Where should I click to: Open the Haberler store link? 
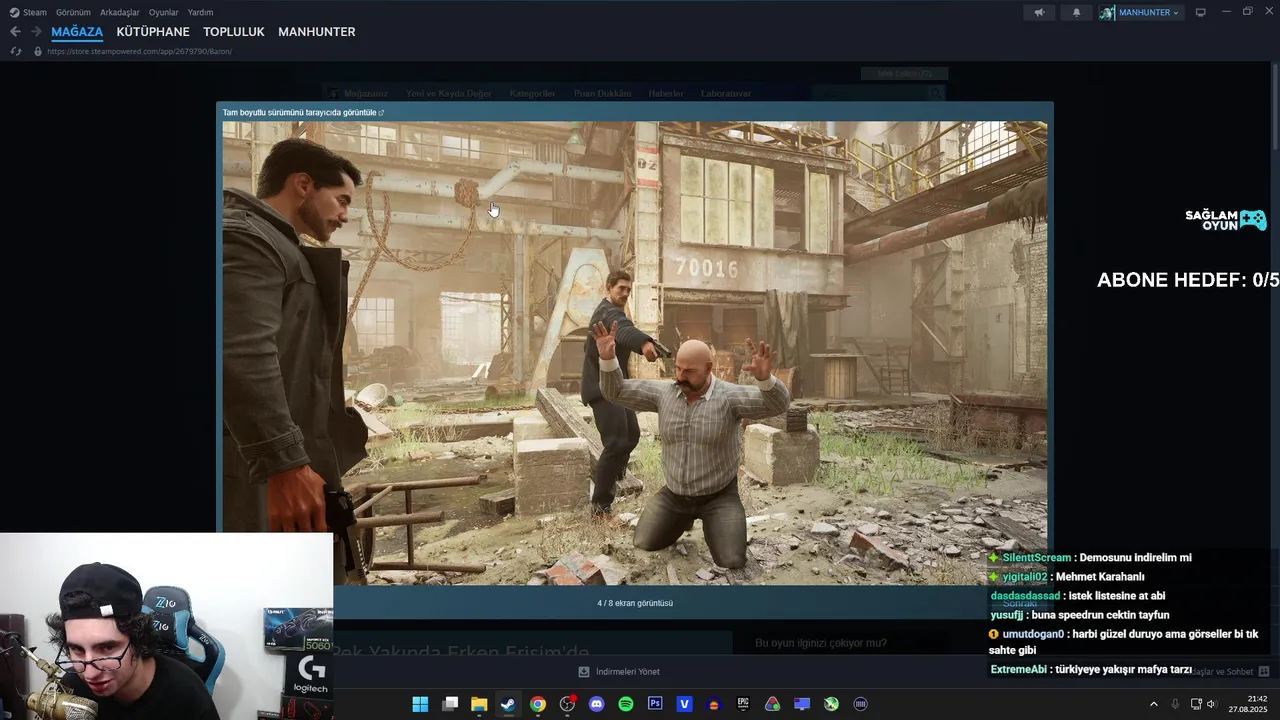[666, 93]
